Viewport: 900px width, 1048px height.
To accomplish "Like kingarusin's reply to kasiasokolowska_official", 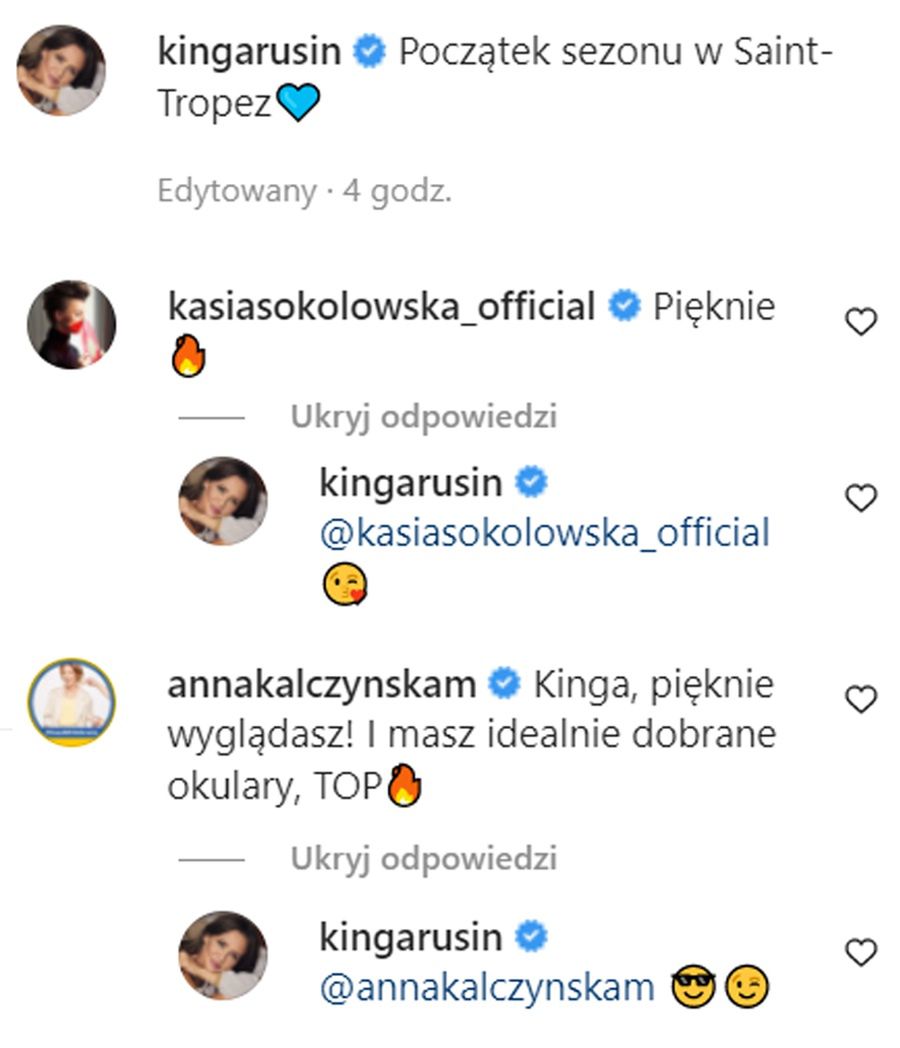I will tap(861, 497).
